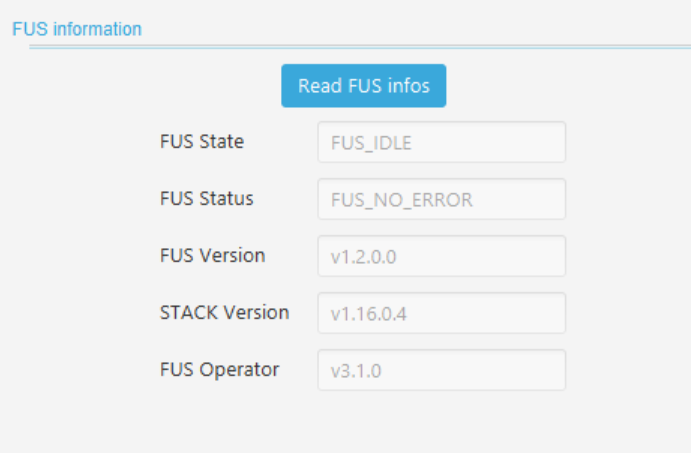Click the FUS_IDLE value text
This screenshot has height=453, width=691.
(x=371, y=143)
